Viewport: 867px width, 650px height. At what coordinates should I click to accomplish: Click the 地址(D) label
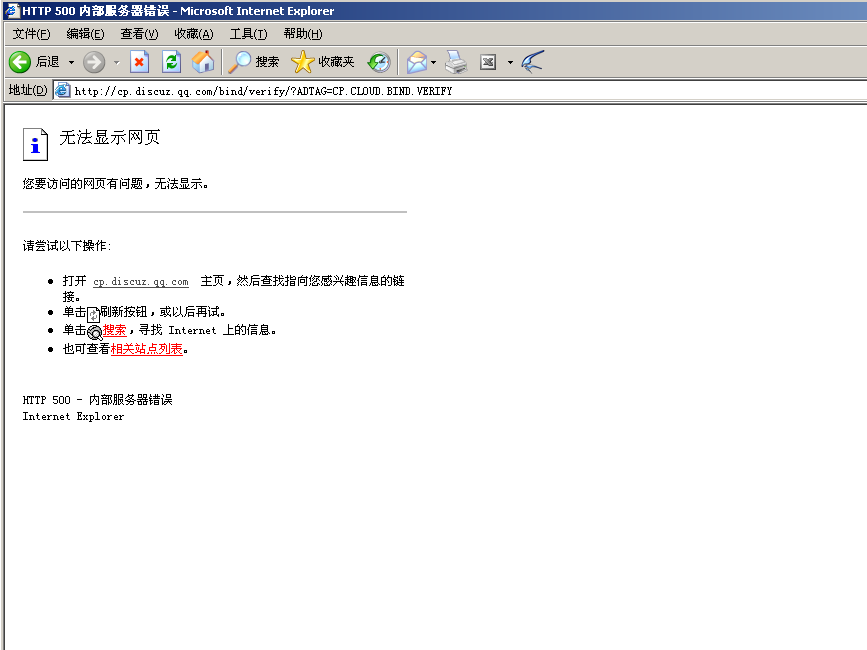pos(28,90)
